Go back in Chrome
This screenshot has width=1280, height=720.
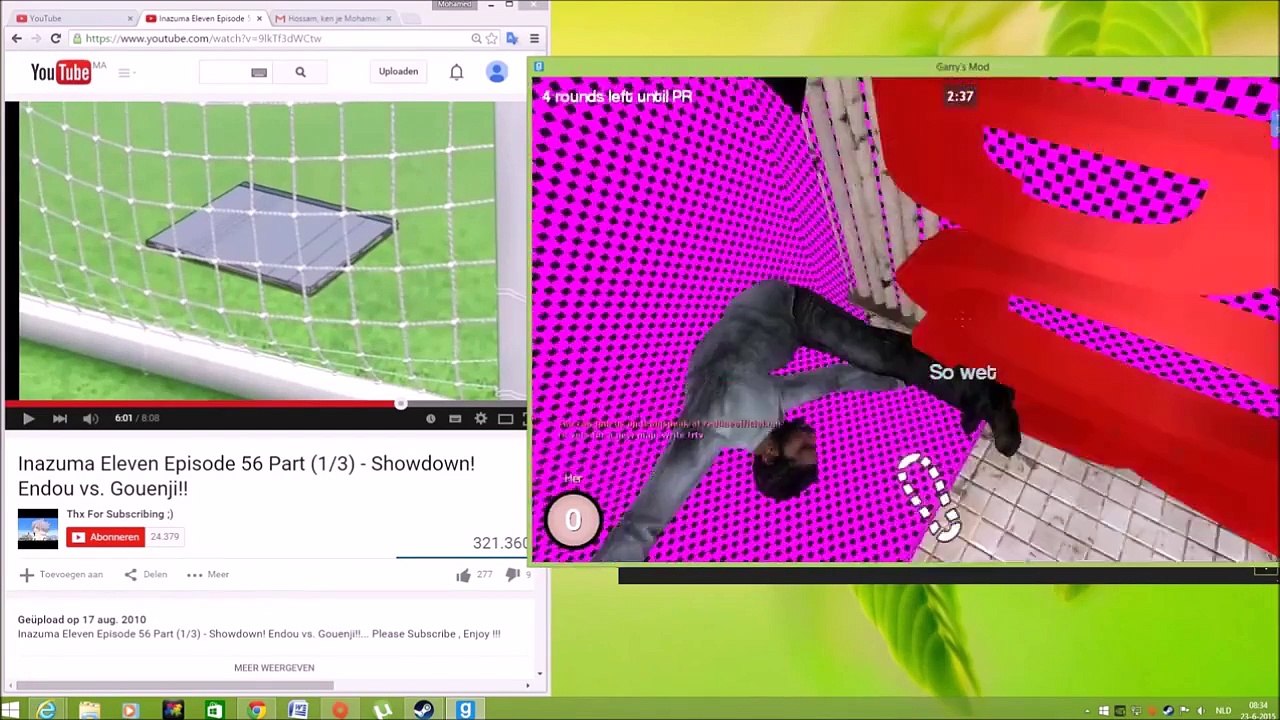click(16, 38)
